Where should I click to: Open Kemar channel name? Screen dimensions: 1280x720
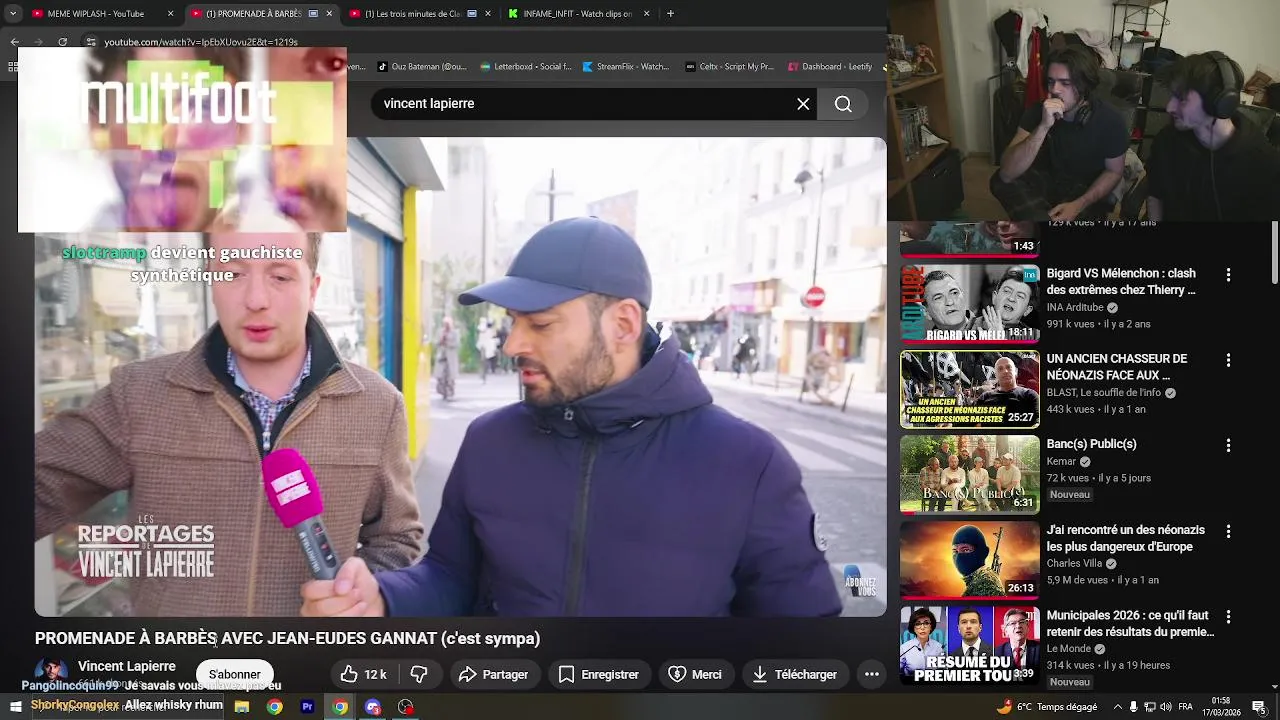(1061, 461)
